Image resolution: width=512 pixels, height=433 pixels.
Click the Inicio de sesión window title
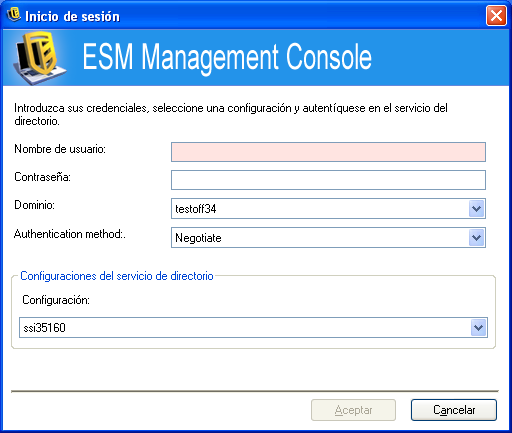[72, 16]
